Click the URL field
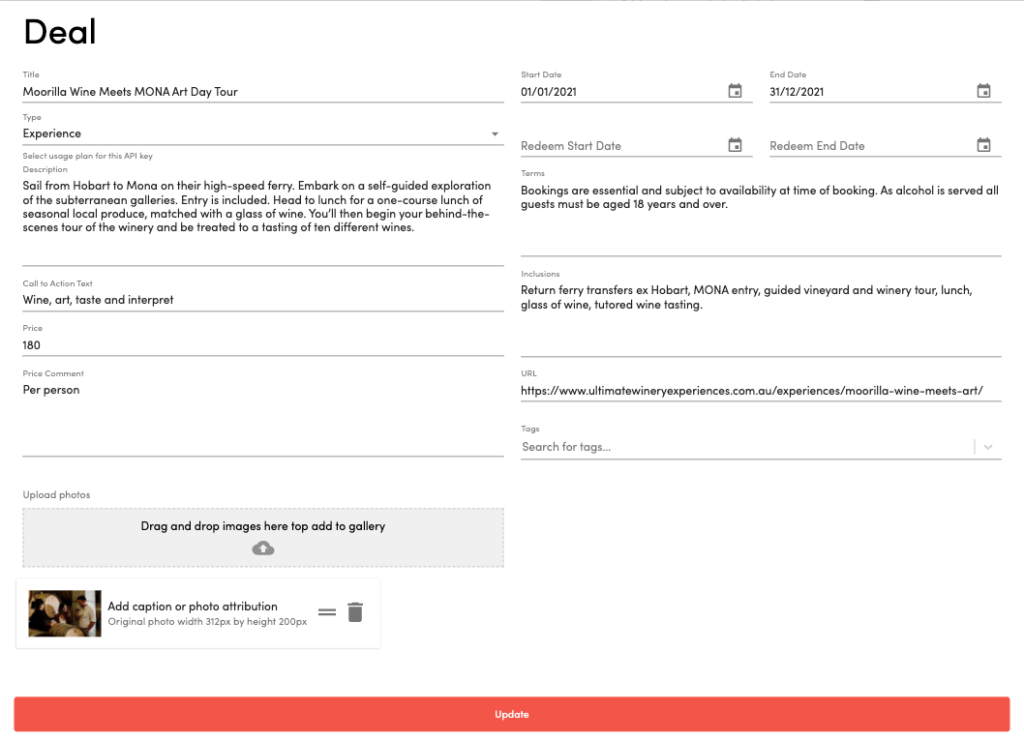Image resolution: width=1024 pixels, height=740 pixels. tap(761, 391)
